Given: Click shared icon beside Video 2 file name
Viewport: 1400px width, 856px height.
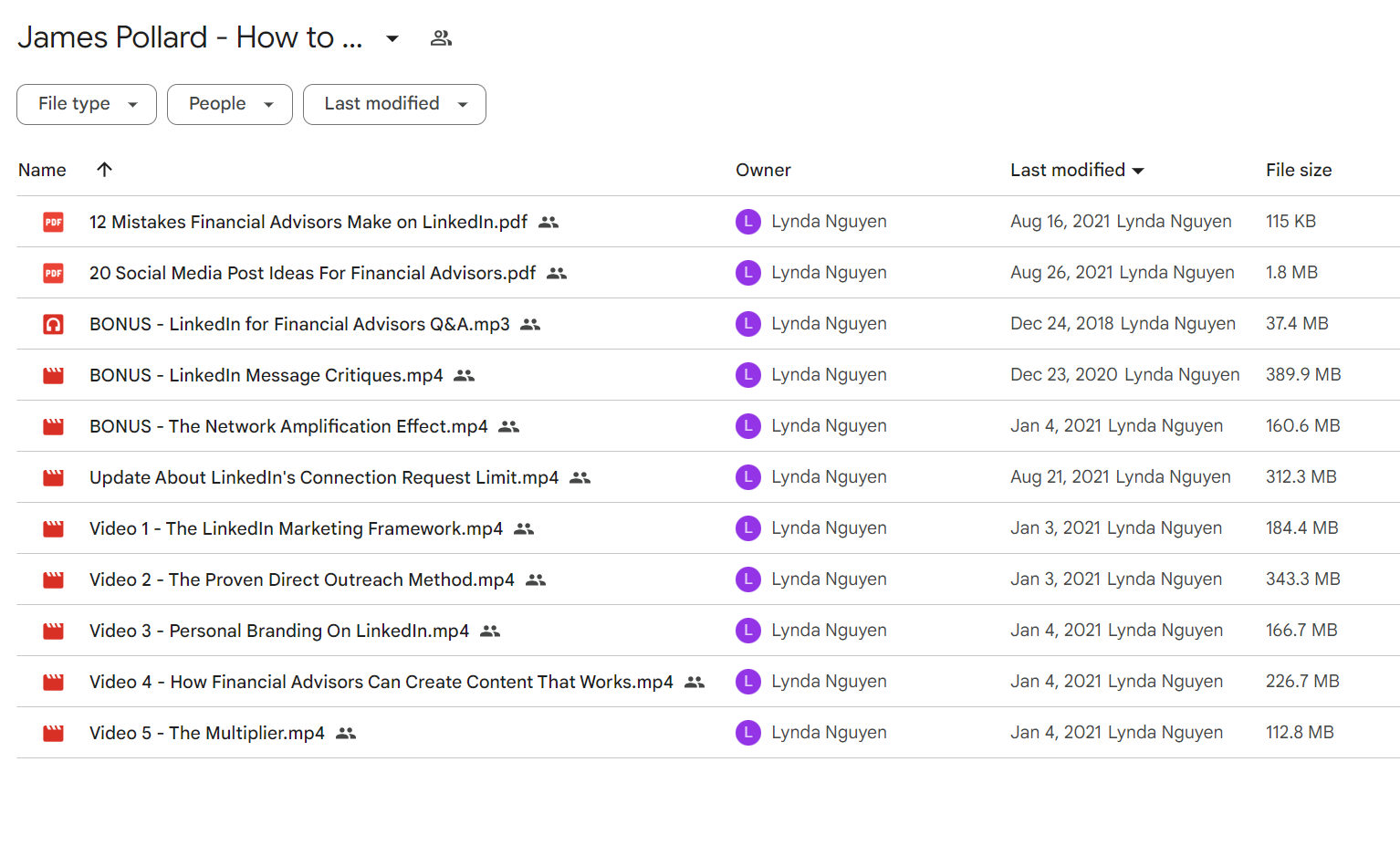Looking at the screenshot, I should [536, 579].
